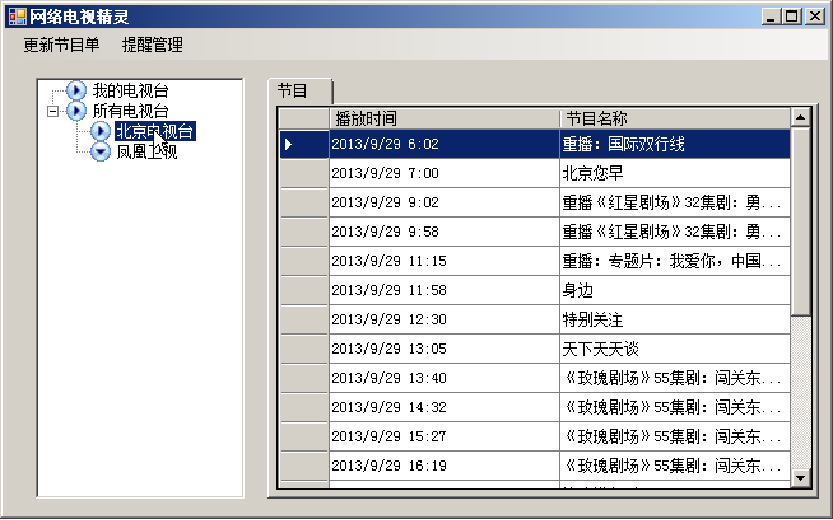Maximize the 网络电视精灵 window

pyautogui.click(x=792, y=16)
